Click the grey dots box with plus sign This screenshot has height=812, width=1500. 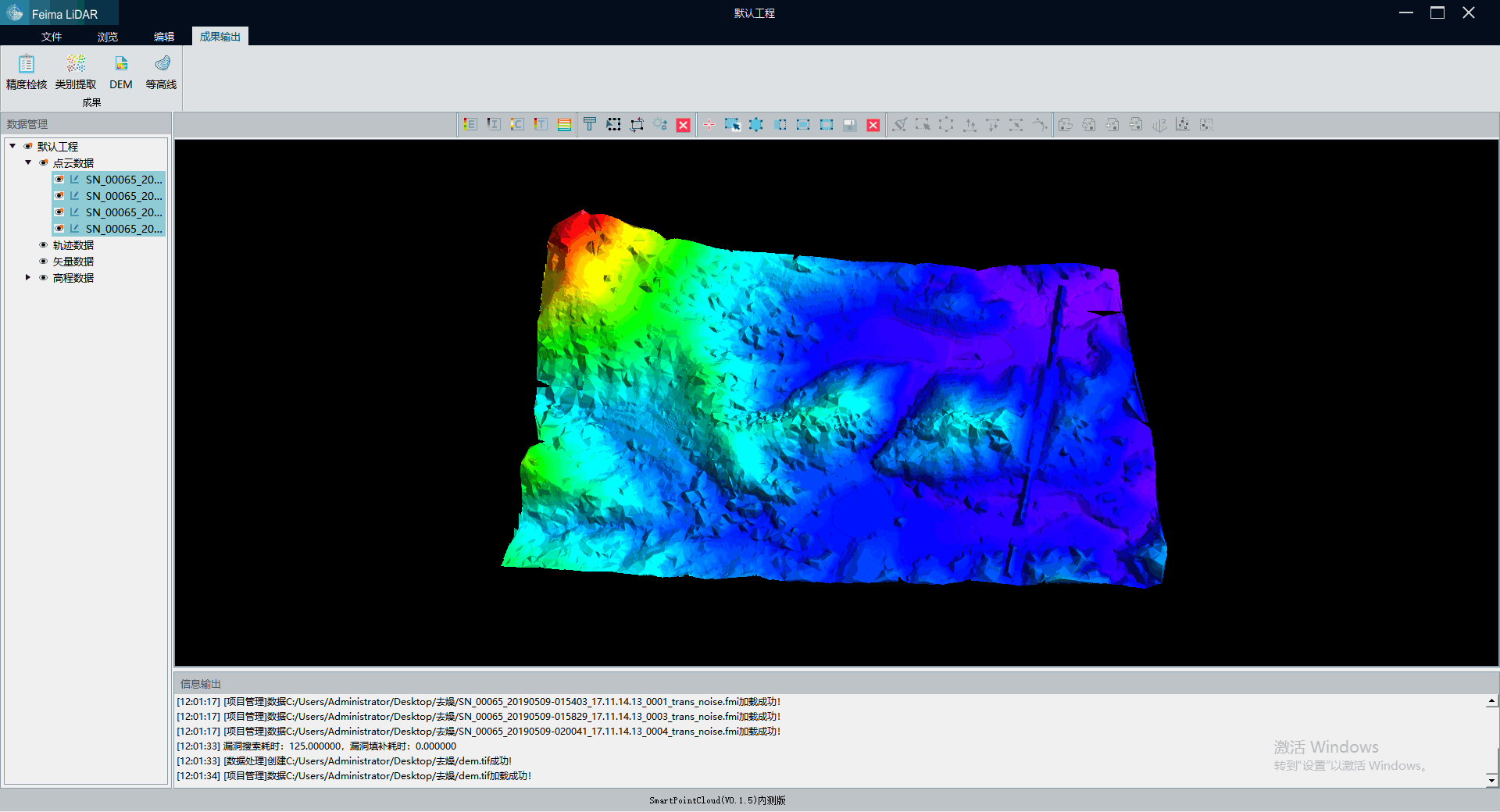(x=1112, y=124)
